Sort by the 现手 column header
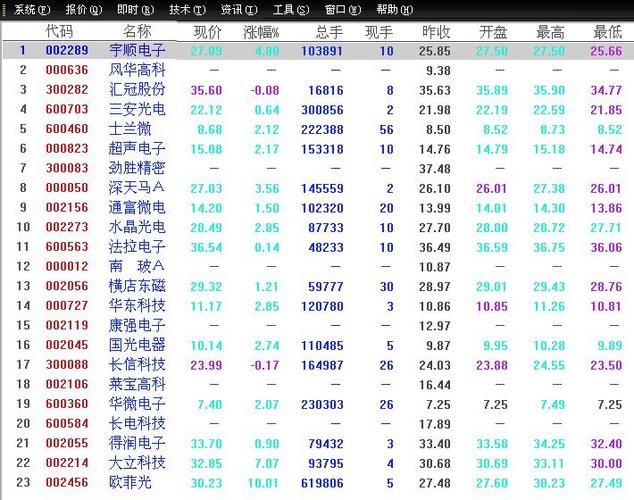634x500 pixels. coord(379,32)
